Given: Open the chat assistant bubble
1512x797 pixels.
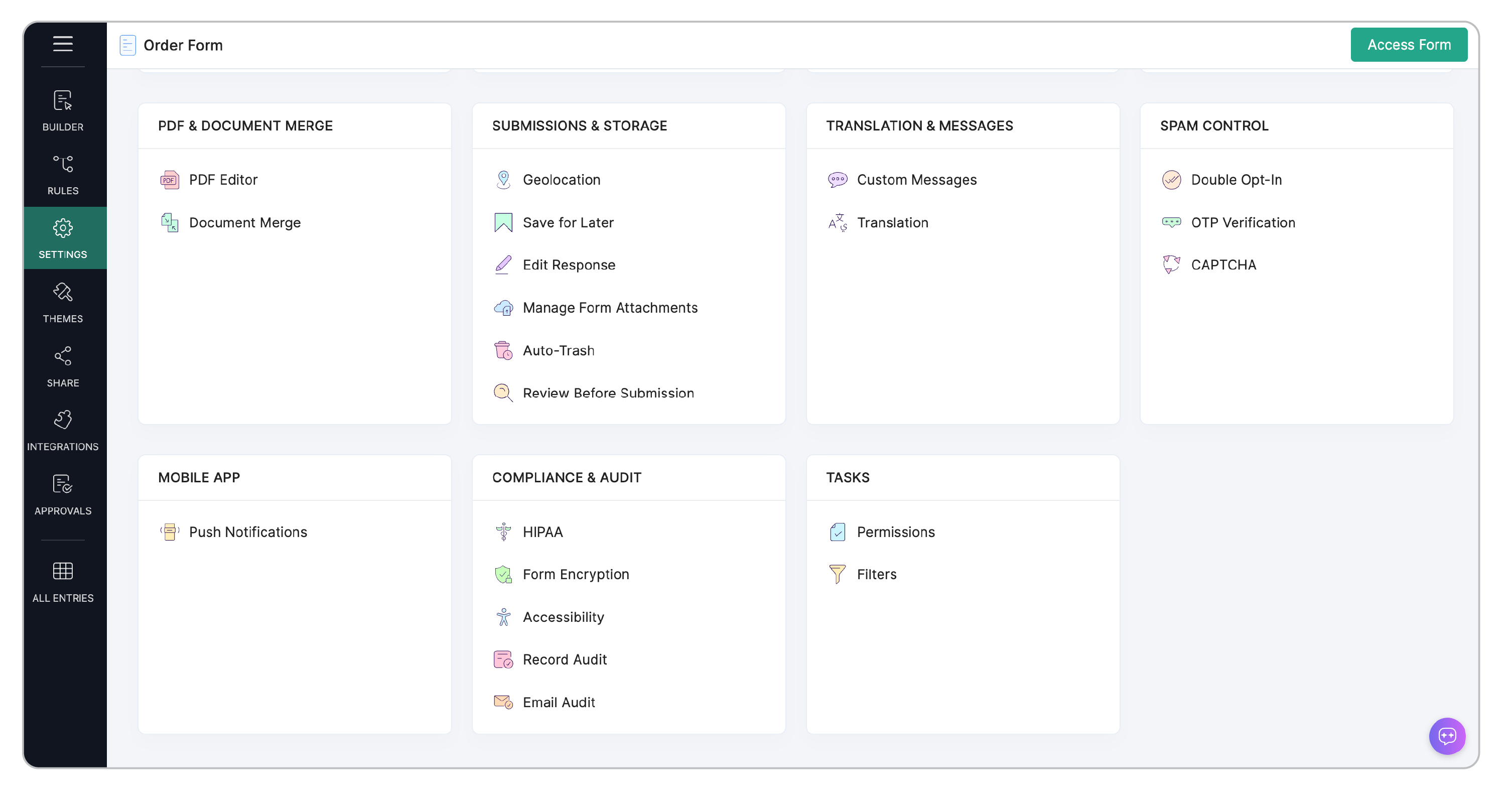Looking at the screenshot, I should (1447, 735).
